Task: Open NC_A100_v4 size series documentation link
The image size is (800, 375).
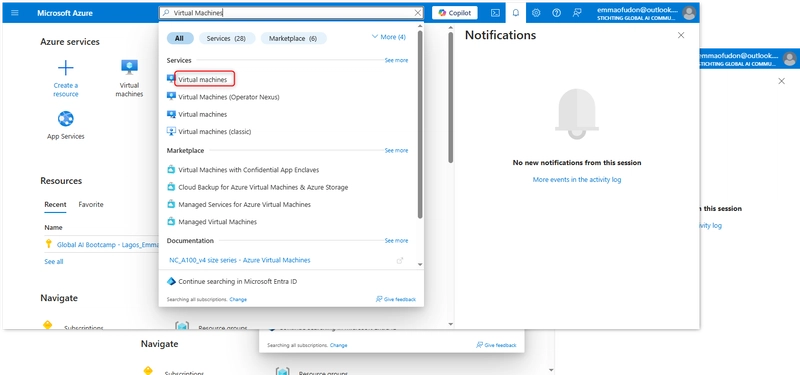Action: coord(240,260)
